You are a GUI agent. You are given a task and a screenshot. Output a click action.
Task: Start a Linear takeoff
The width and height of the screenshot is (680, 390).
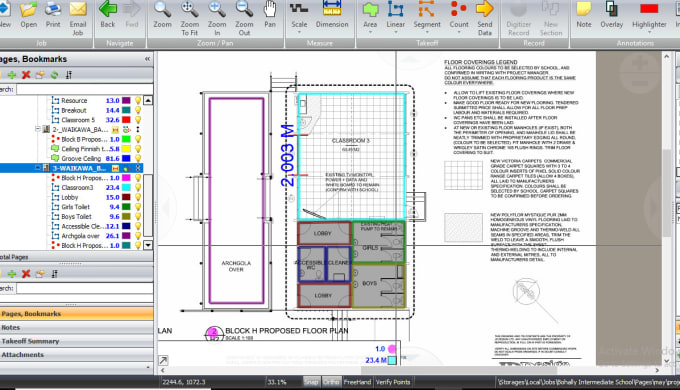[x=396, y=15]
